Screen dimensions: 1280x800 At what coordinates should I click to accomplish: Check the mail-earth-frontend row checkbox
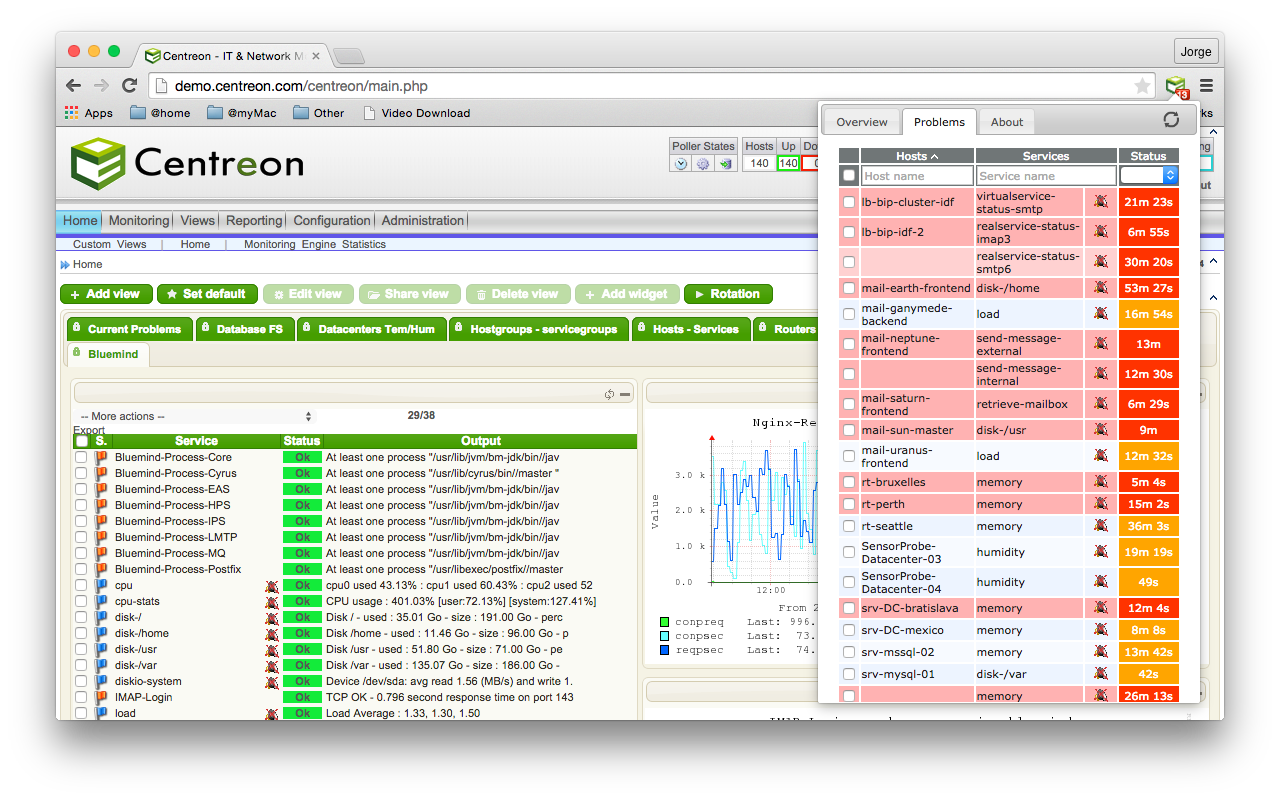(849, 288)
